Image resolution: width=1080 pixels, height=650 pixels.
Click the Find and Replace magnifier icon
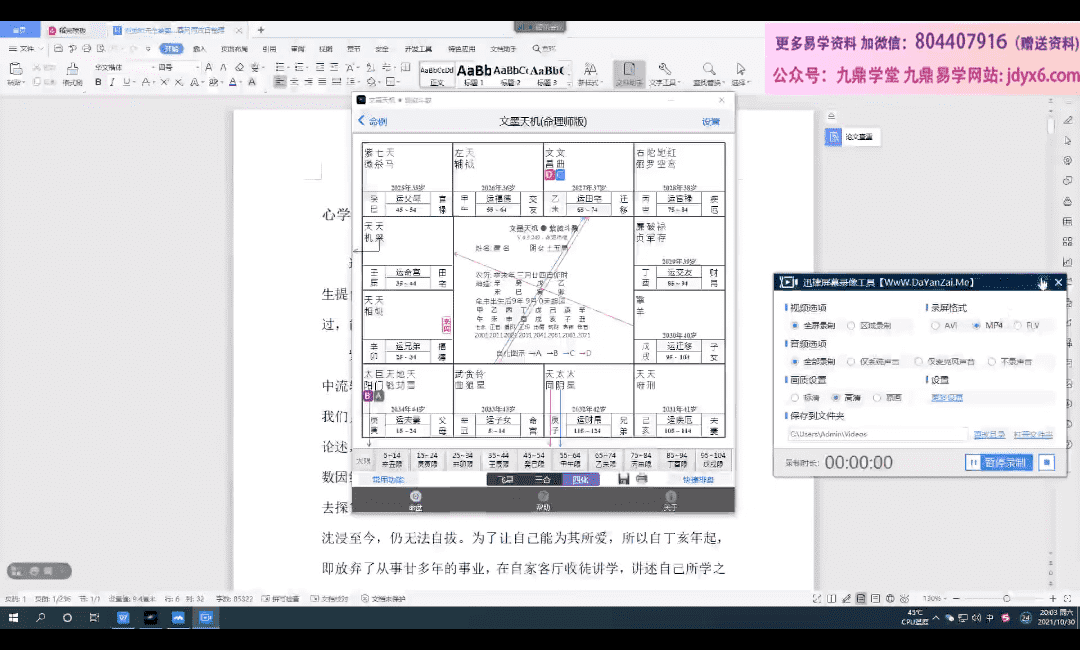[x=708, y=70]
